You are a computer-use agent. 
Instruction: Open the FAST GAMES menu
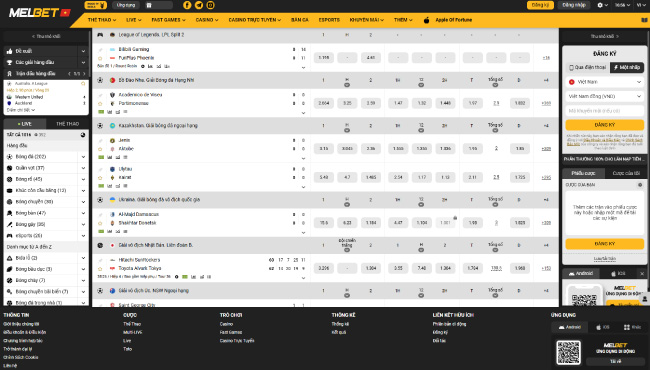[x=168, y=20]
